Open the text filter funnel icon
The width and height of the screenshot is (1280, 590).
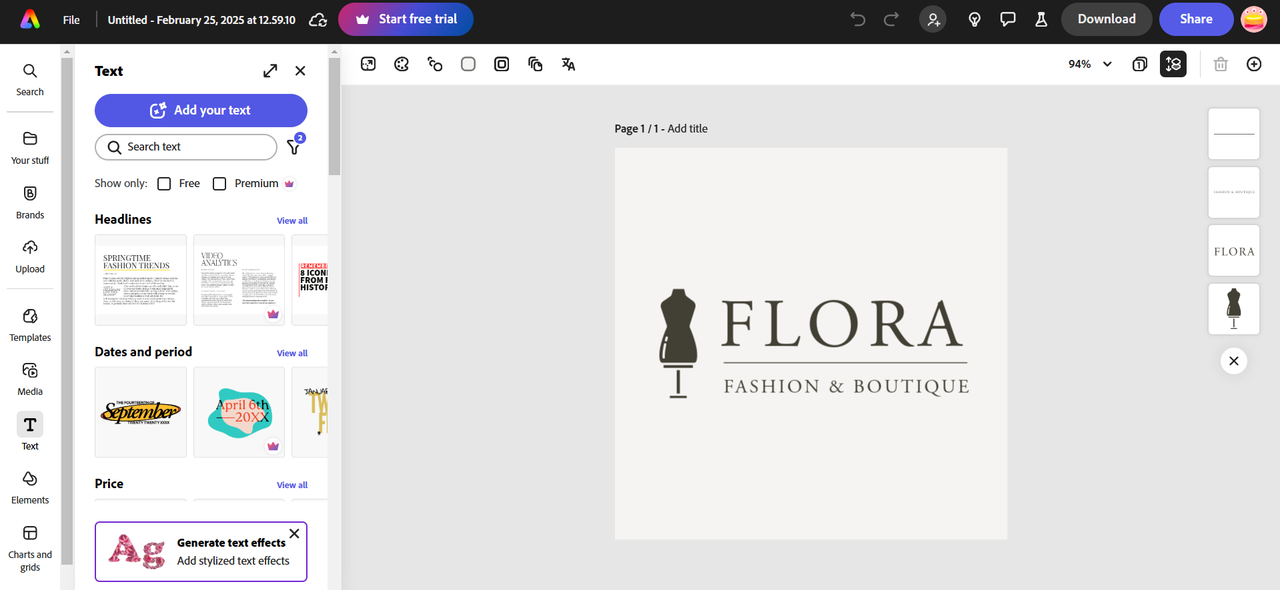pyautogui.click(x=294, y=147)
